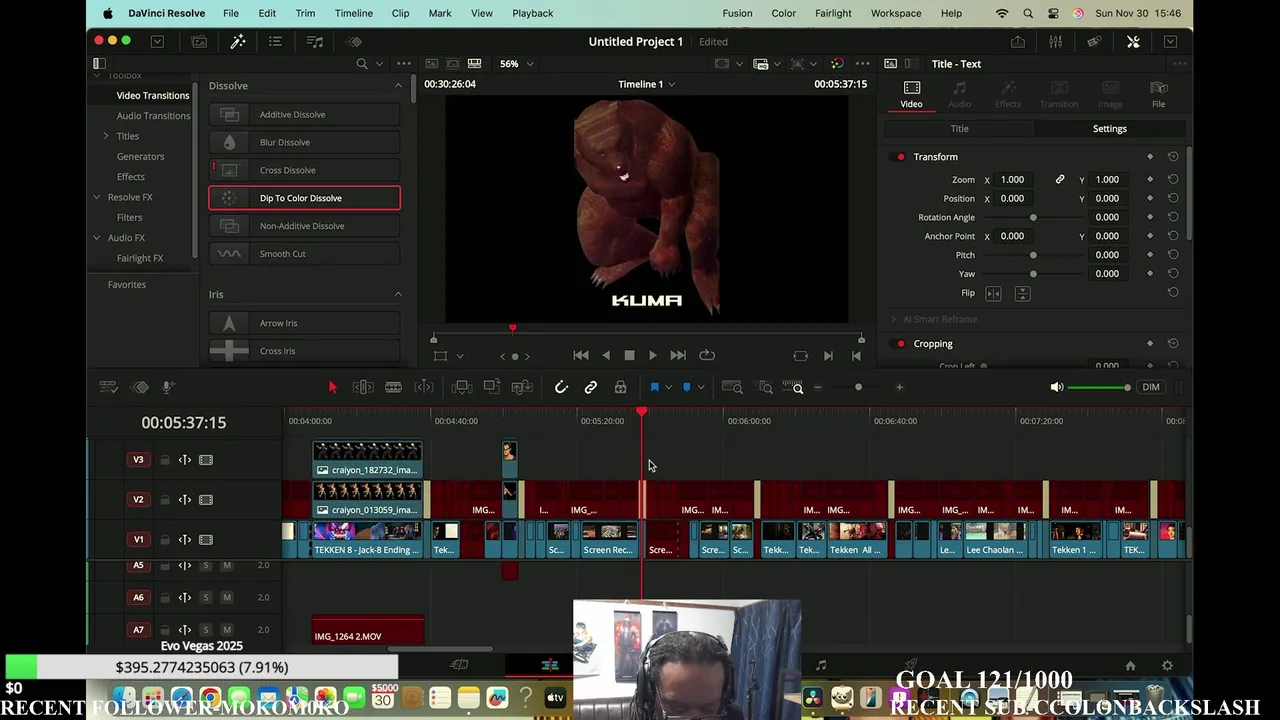Stop playback in viewer
The image size is (1280, 720).
[x=629, y=355]
